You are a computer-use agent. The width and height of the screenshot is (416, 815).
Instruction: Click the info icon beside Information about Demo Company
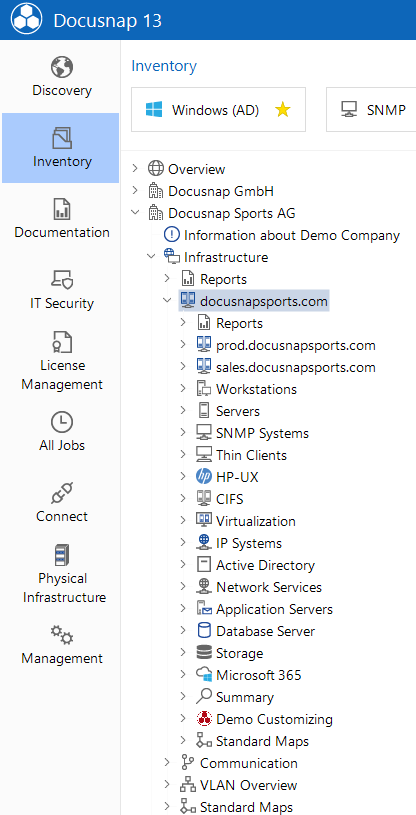tap(171, 235)
